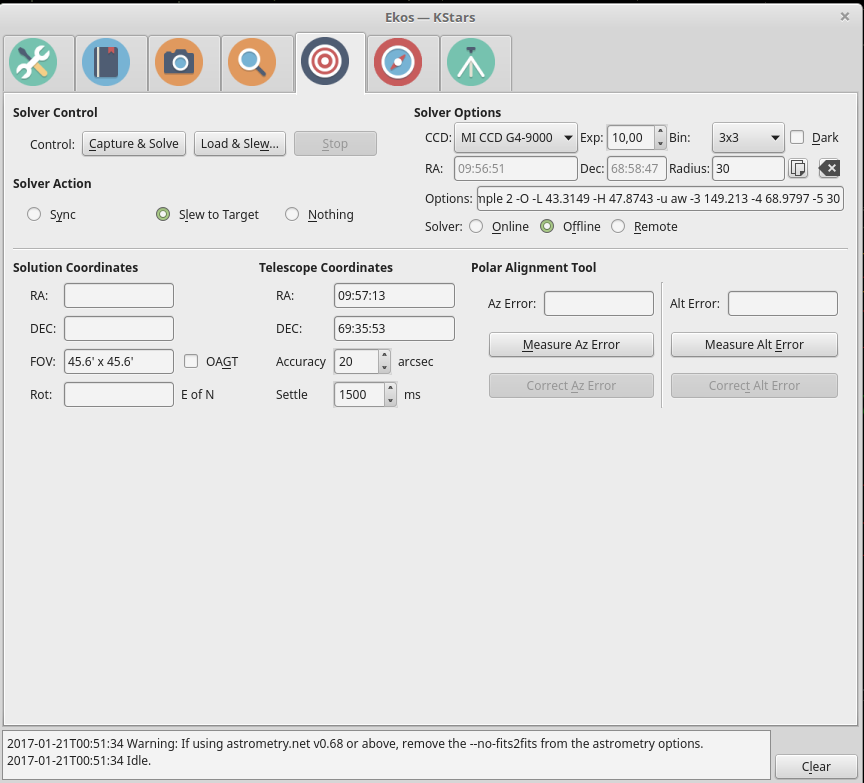
Task: Click the Correct Alt Error button
Action: click(x=754, y=386)
